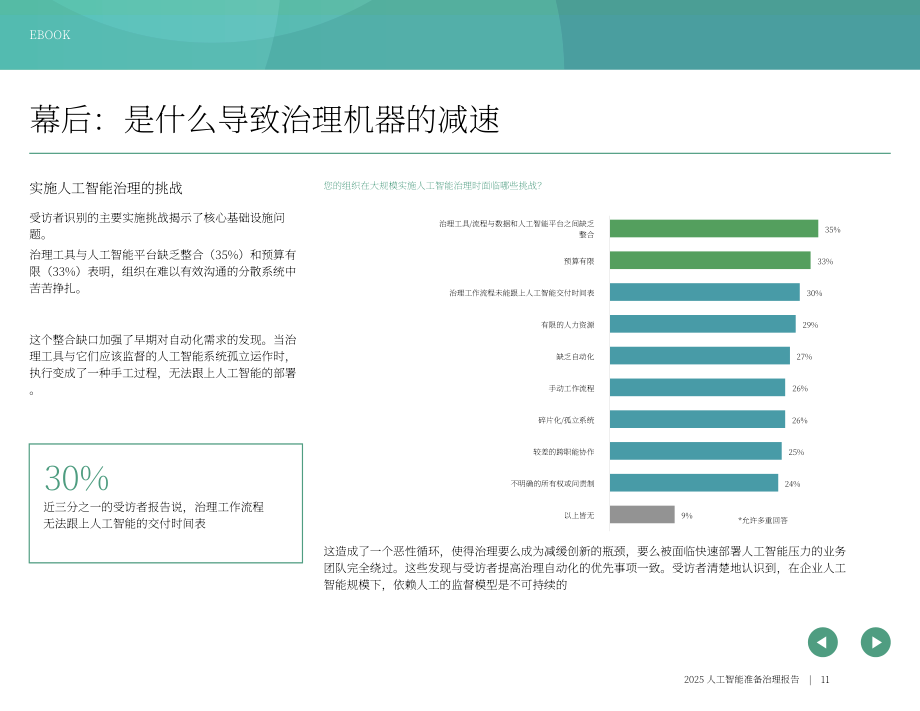This screenshot has width=920, height=711.
Task: Click the 24% value label
Action: point(792,483)
